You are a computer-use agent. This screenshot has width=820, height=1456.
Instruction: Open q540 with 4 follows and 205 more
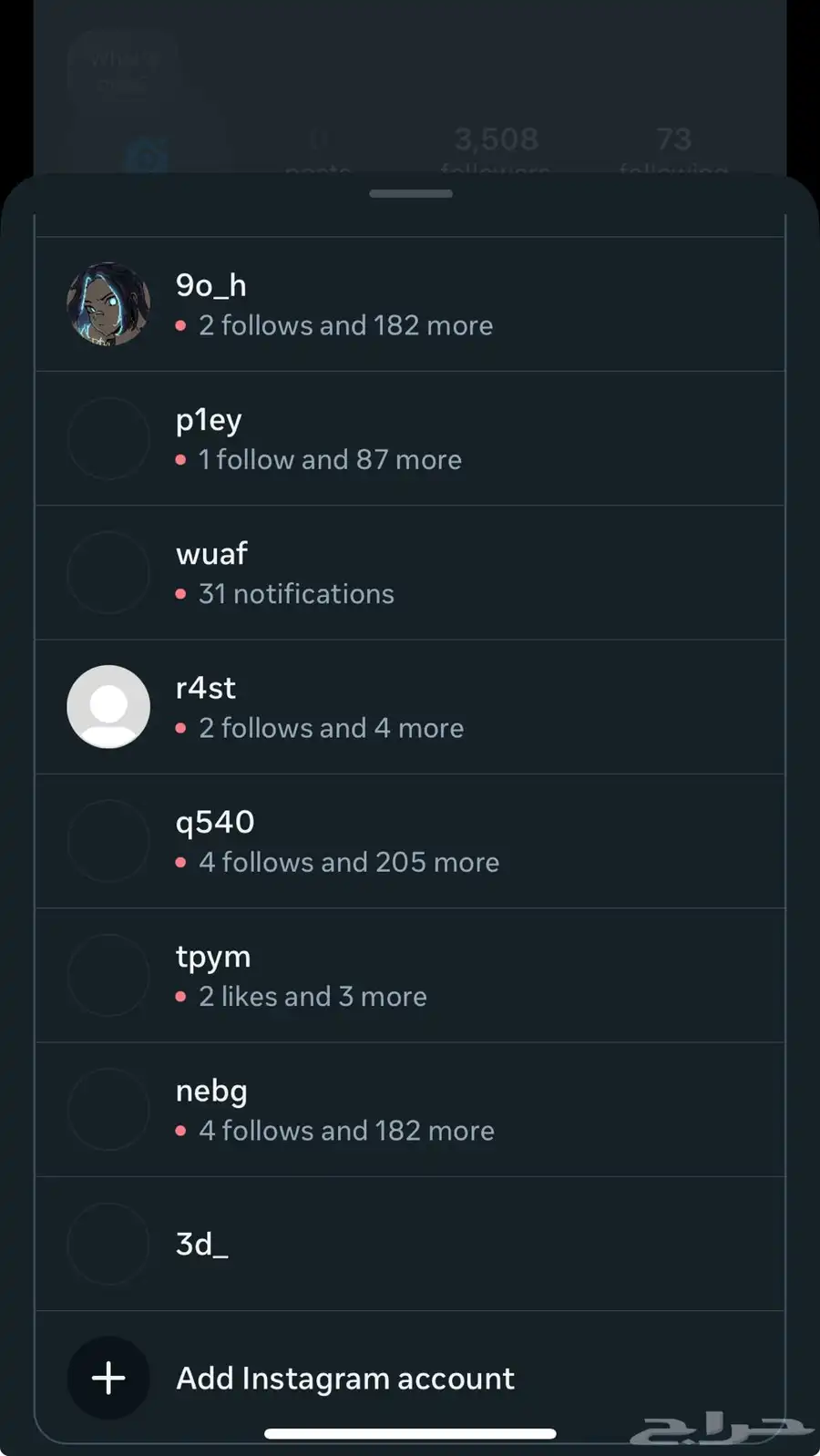point(410,841)
